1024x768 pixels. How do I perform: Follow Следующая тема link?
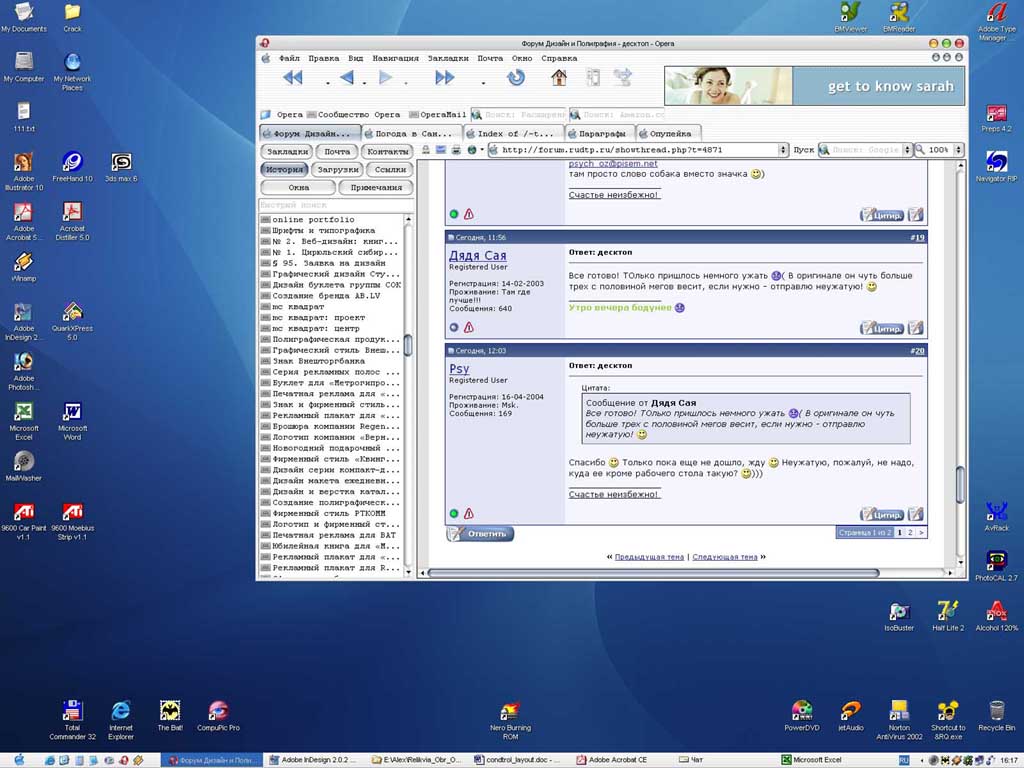pyautogui.click(x=725, y=557)
